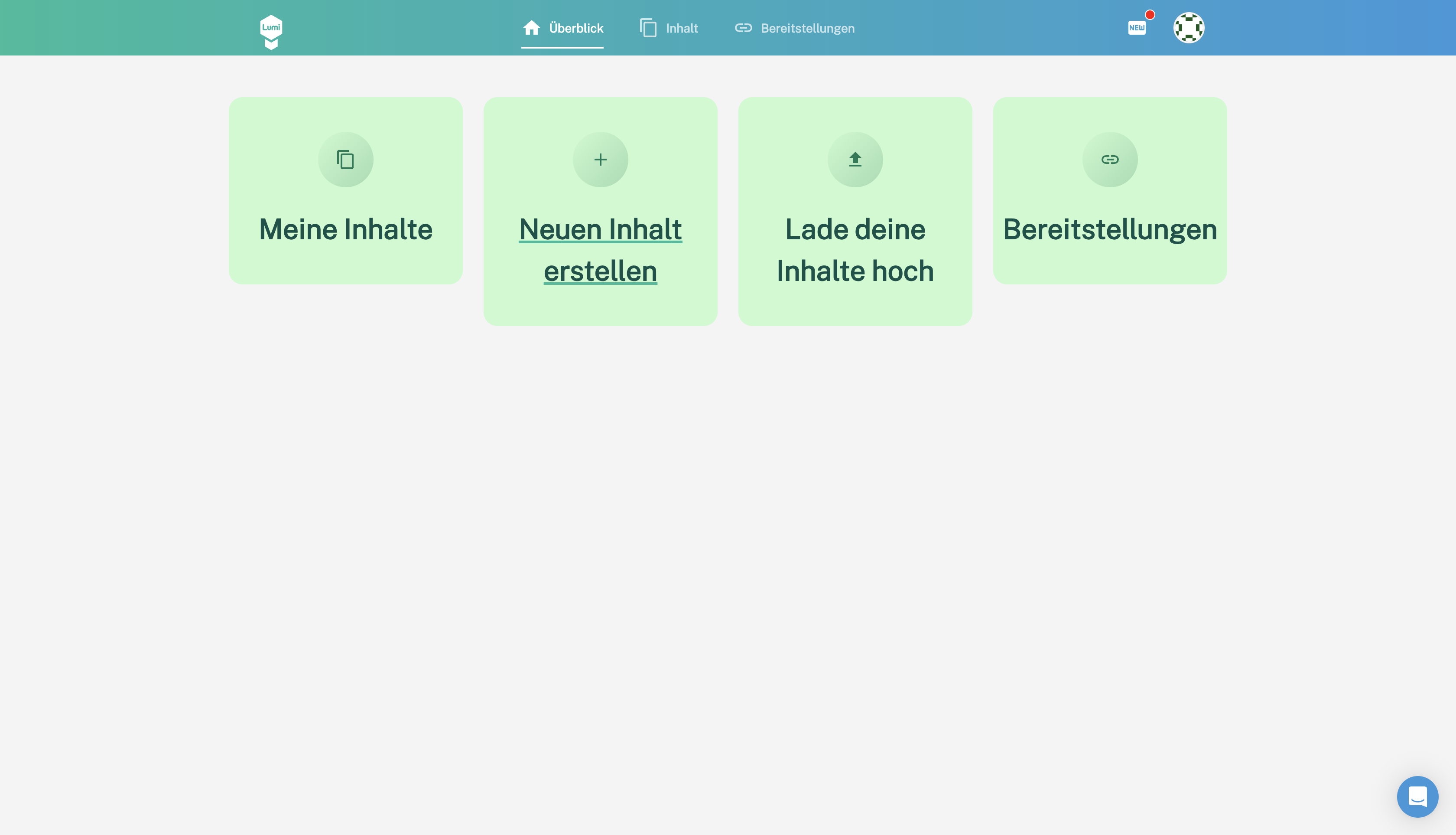Click the home icon next to Überblick
Screen dimensions: 1456x835
click(x=531, y=27)
